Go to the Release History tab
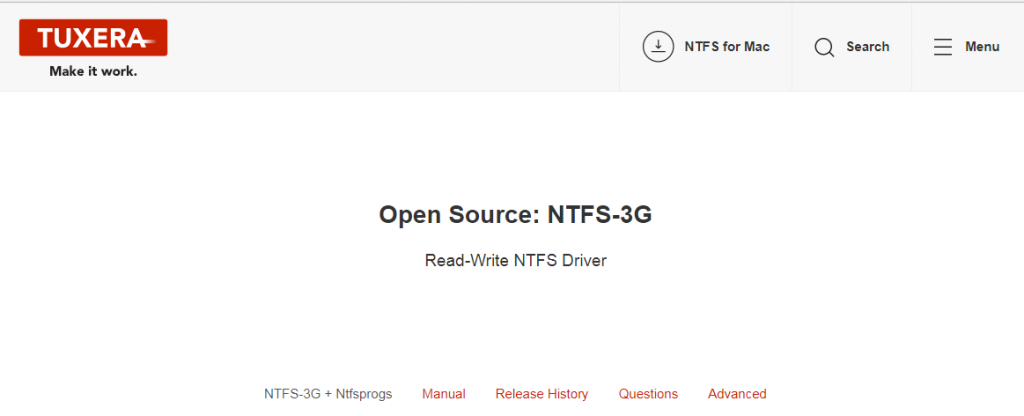1024x416 pixels. pos(542,394)
